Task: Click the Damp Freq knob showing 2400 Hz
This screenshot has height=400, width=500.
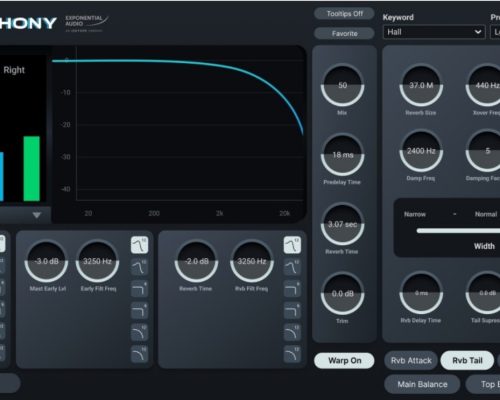Action: (421, 151)
